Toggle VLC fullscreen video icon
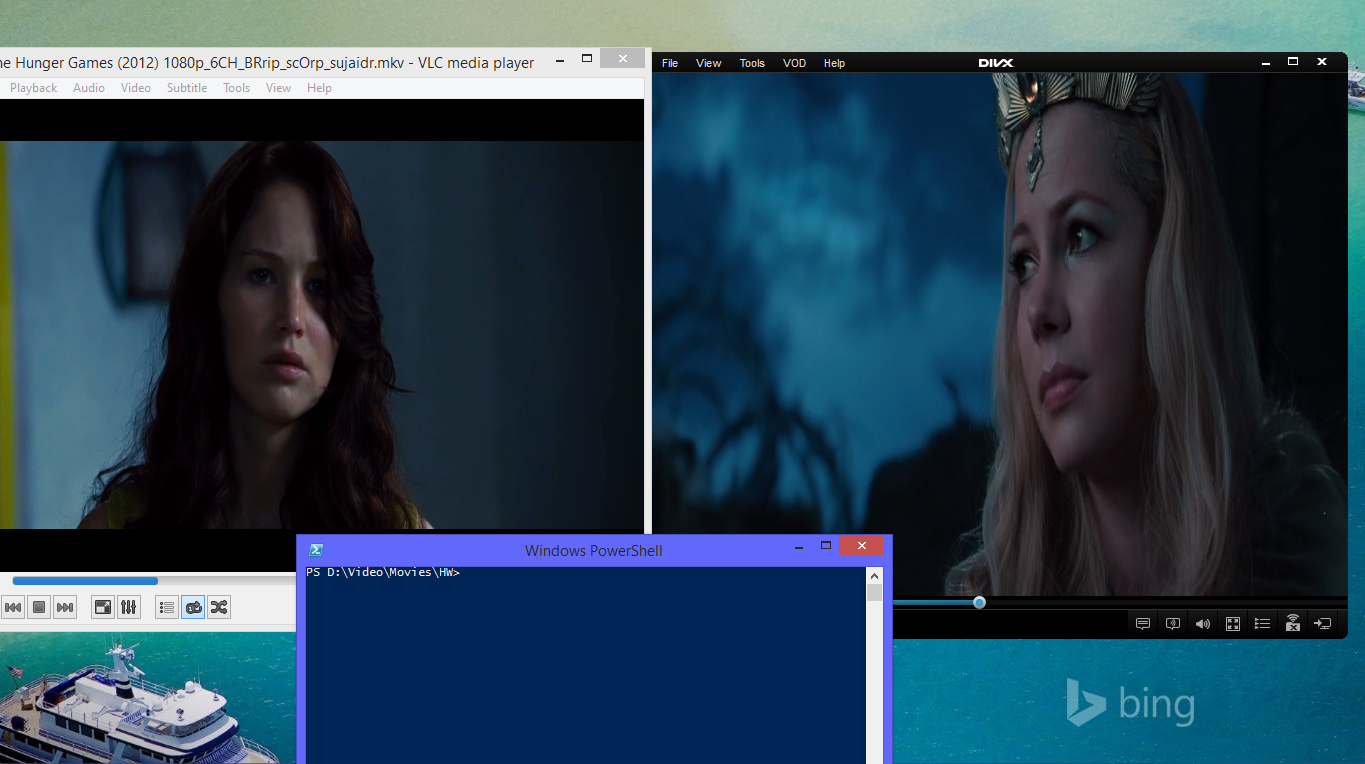Image resolution: width=1365 pixels, height=764 pixels. [x=102, y=607]
